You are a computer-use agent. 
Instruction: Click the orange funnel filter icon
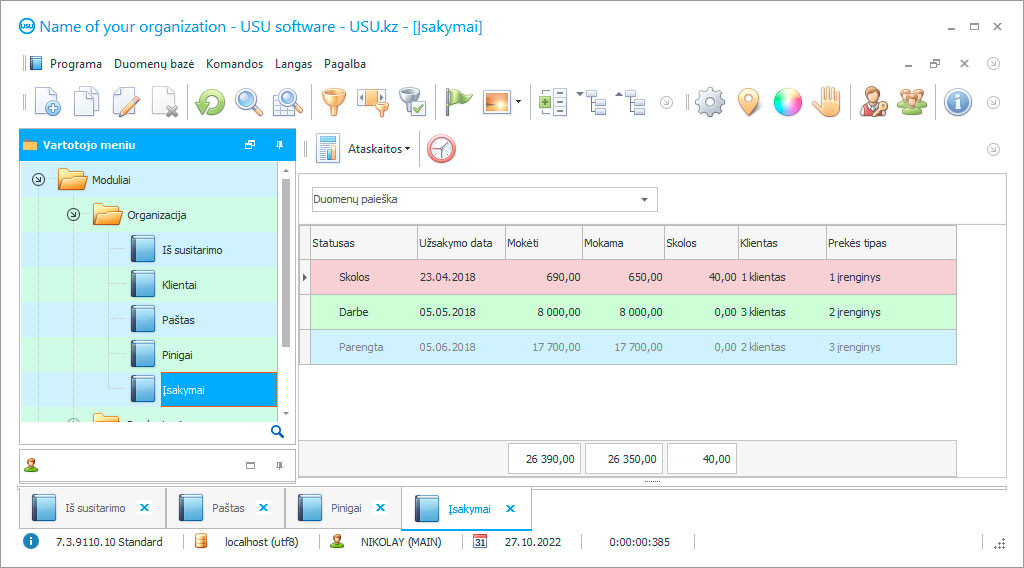332,102
